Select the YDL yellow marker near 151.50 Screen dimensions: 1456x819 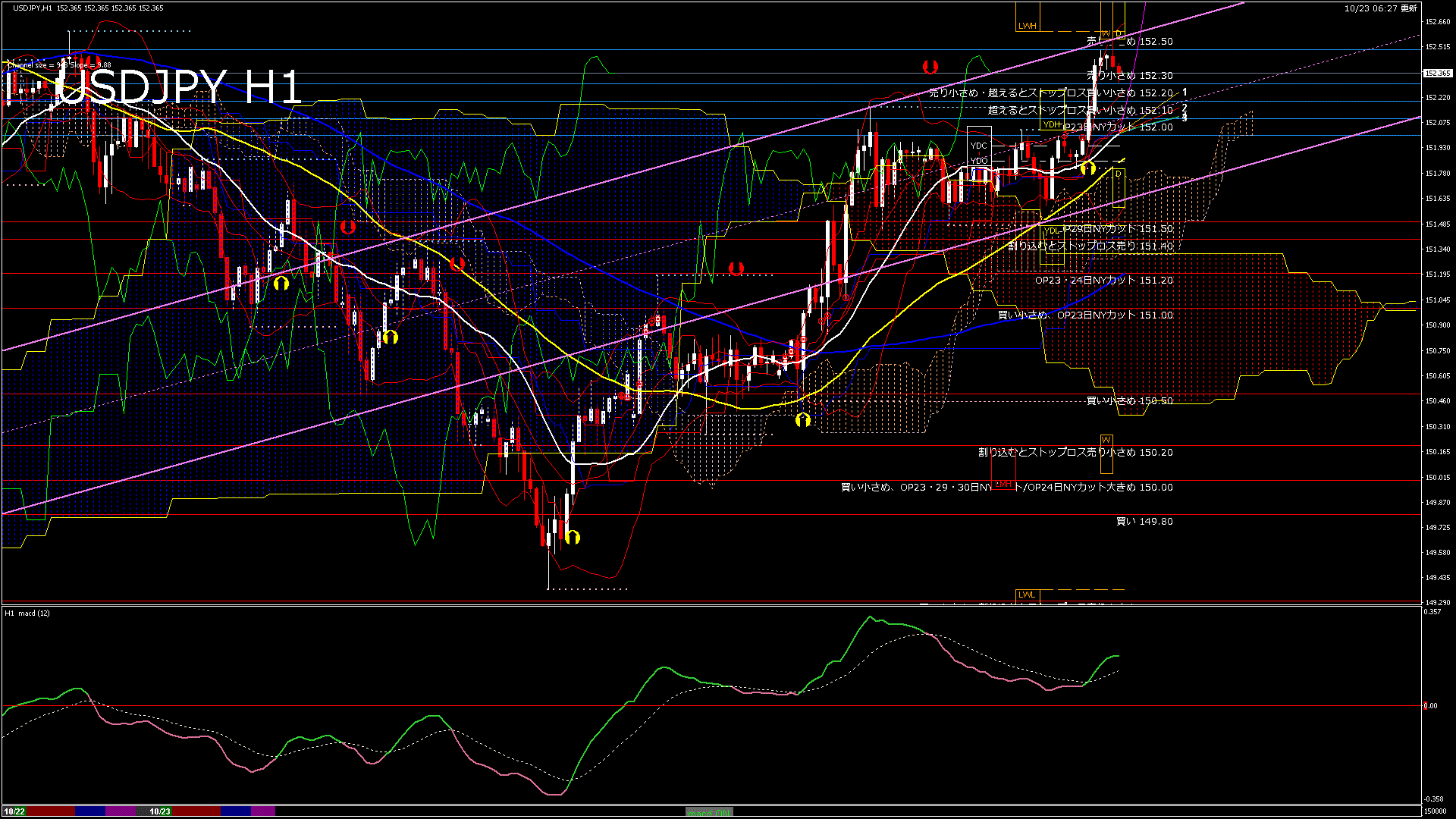coord(1052,231)
